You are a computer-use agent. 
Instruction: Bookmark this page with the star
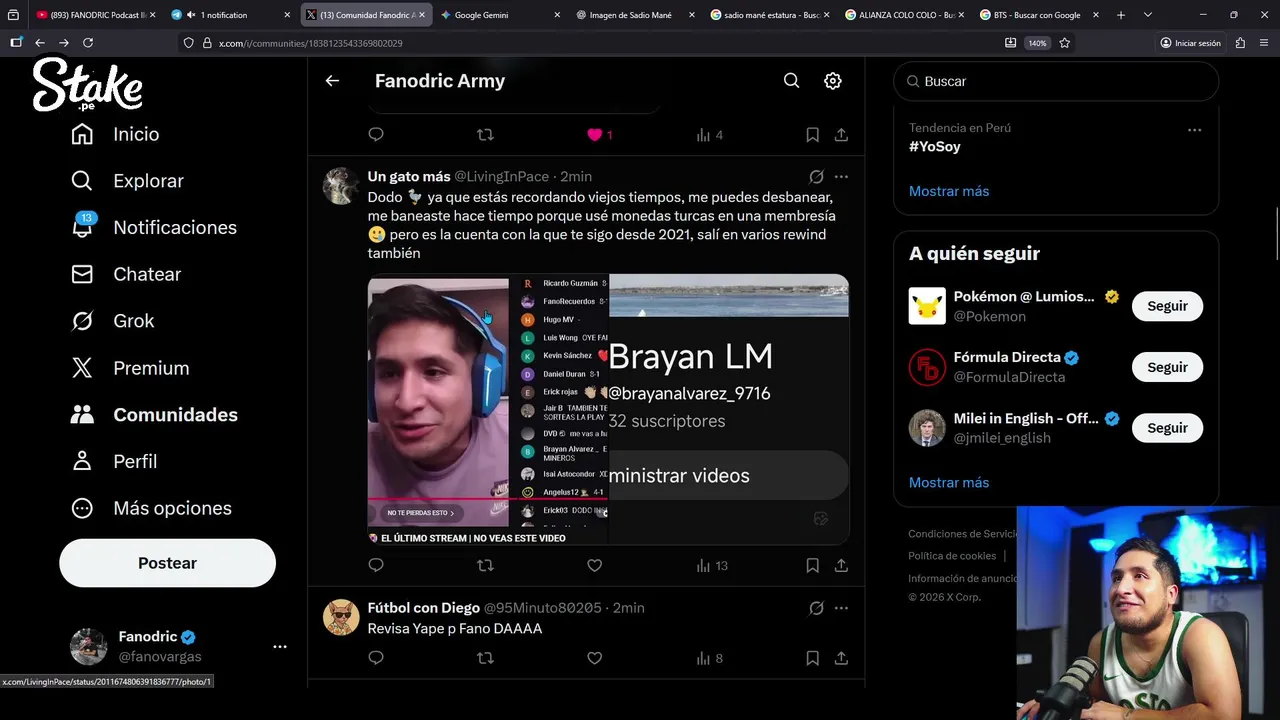pos(1064,43)
